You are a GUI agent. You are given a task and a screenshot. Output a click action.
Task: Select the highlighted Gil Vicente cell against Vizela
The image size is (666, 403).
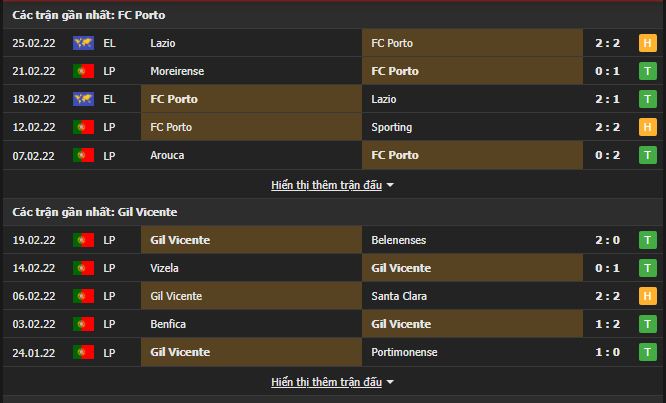(472, 268)
